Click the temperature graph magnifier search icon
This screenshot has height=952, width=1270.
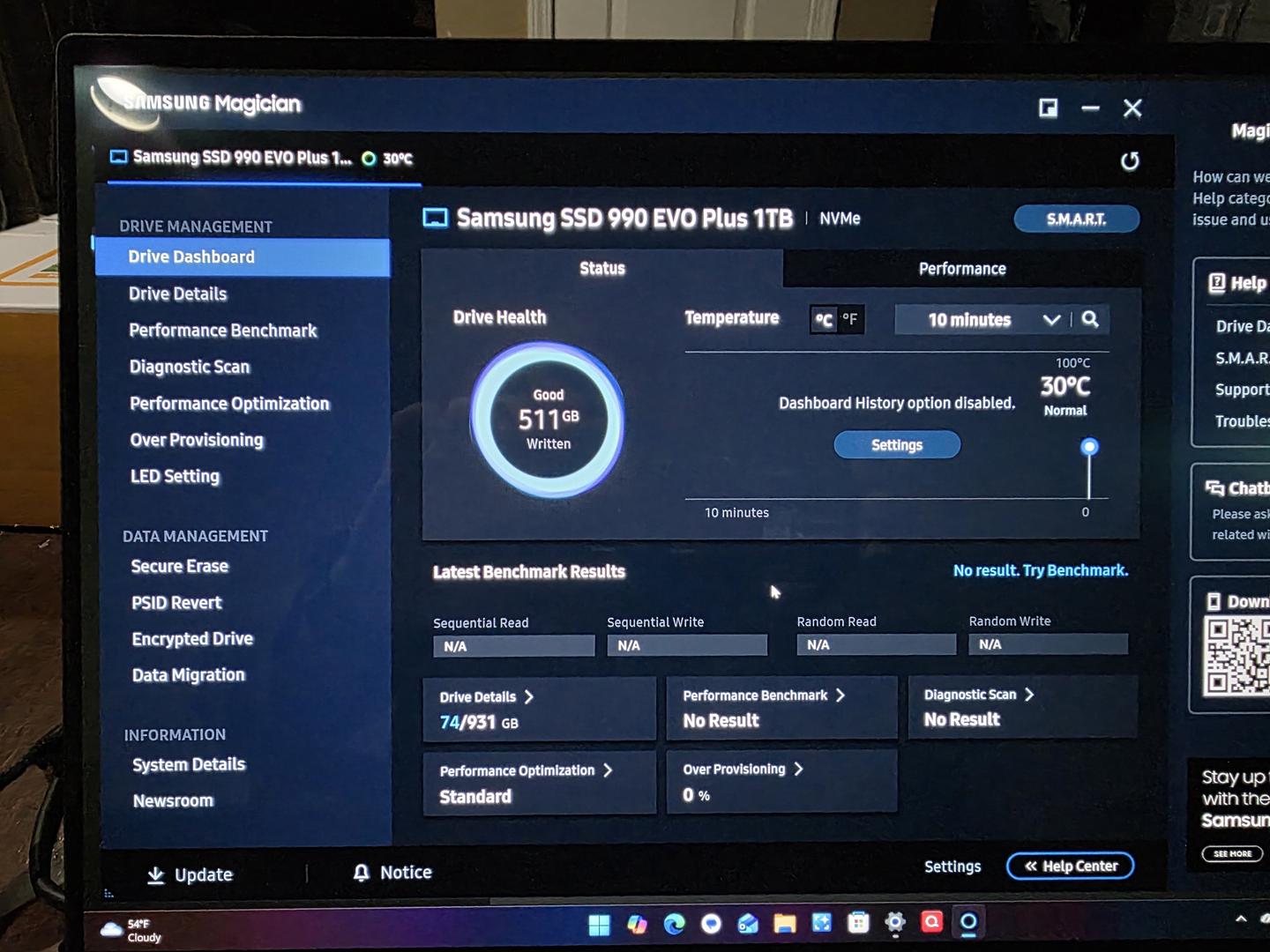click(x=1090, y=319)
